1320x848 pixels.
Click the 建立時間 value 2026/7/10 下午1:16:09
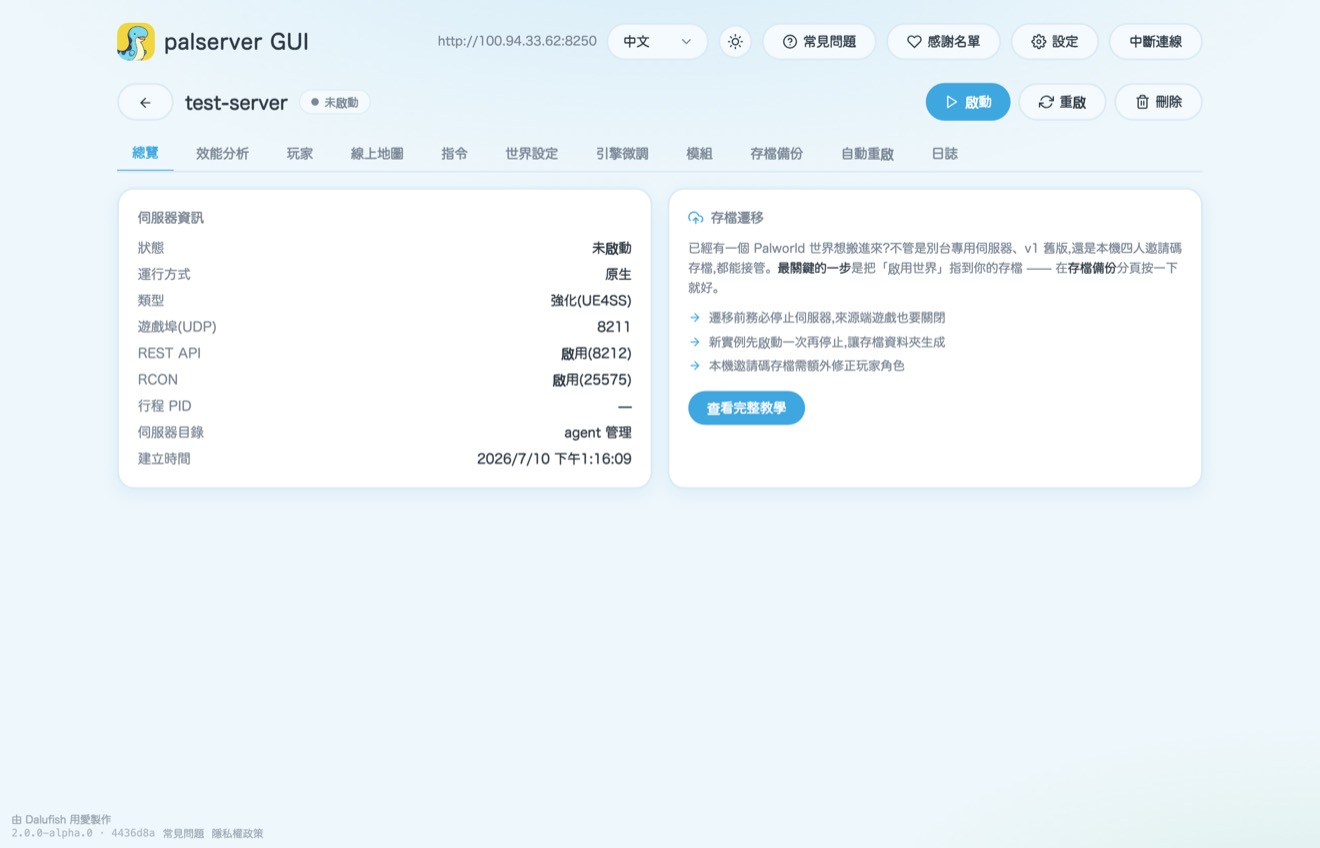coord(554,459)
